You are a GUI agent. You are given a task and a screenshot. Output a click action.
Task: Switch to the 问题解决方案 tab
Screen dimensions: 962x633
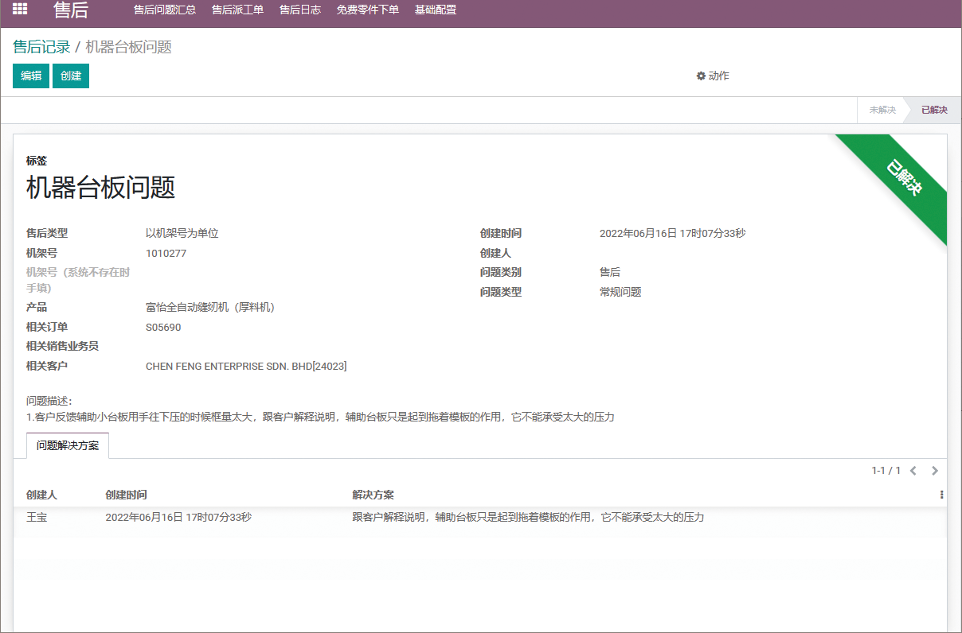(x=68, y=446)
